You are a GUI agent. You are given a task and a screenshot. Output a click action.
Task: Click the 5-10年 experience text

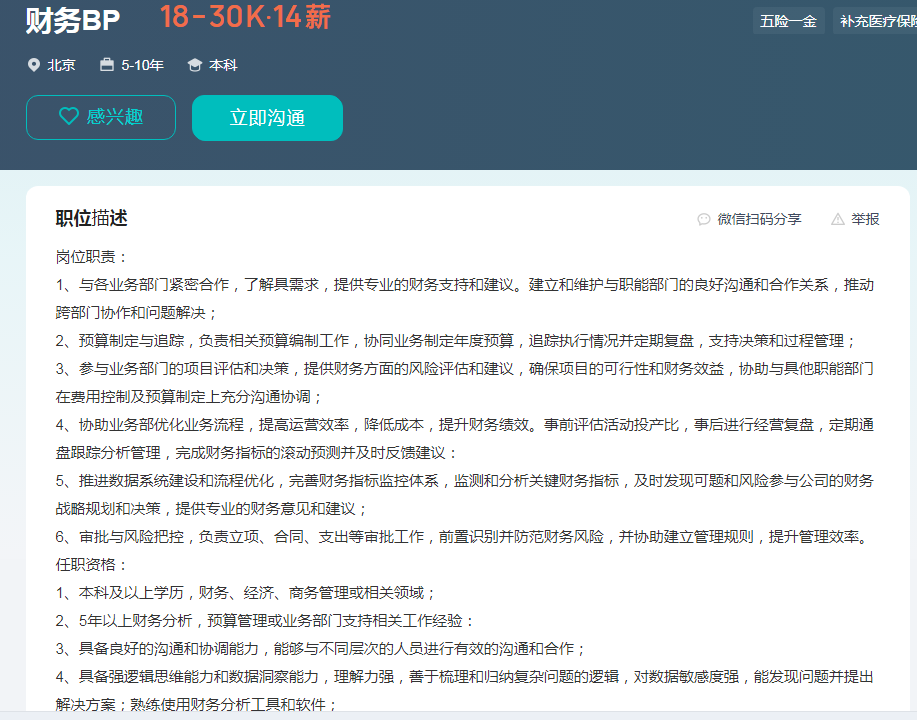point(142,65)
